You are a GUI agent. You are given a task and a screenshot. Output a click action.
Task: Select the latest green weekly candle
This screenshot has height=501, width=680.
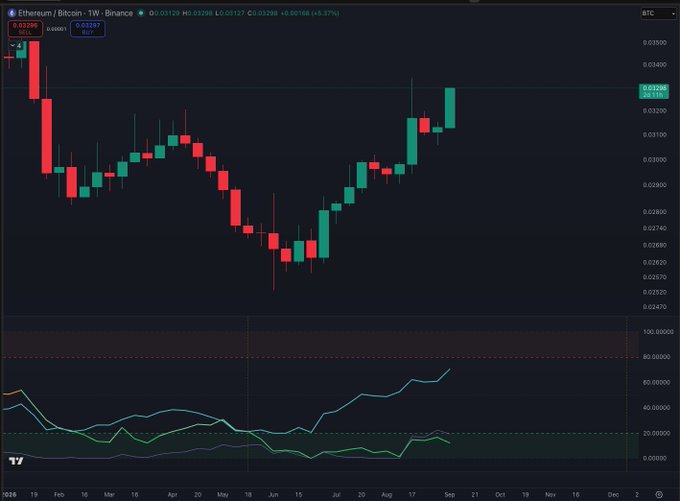[x=450, y=108]
